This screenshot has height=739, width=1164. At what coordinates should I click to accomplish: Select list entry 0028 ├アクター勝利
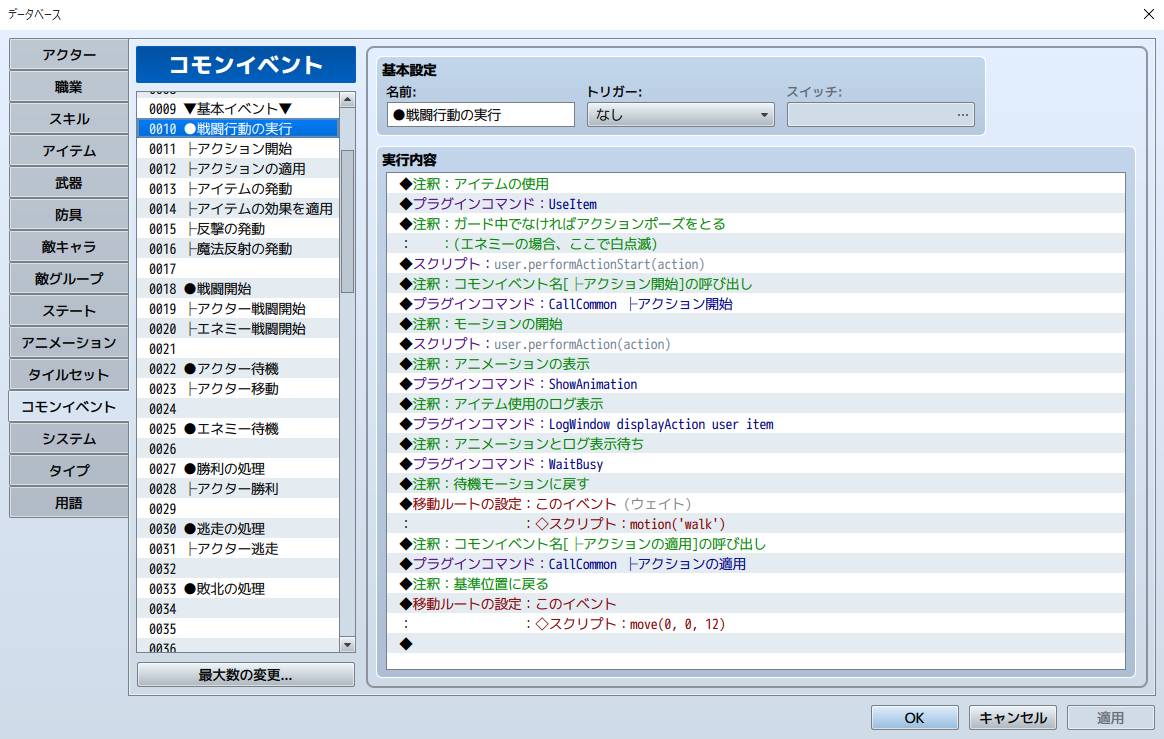click(x=238, y=489)
